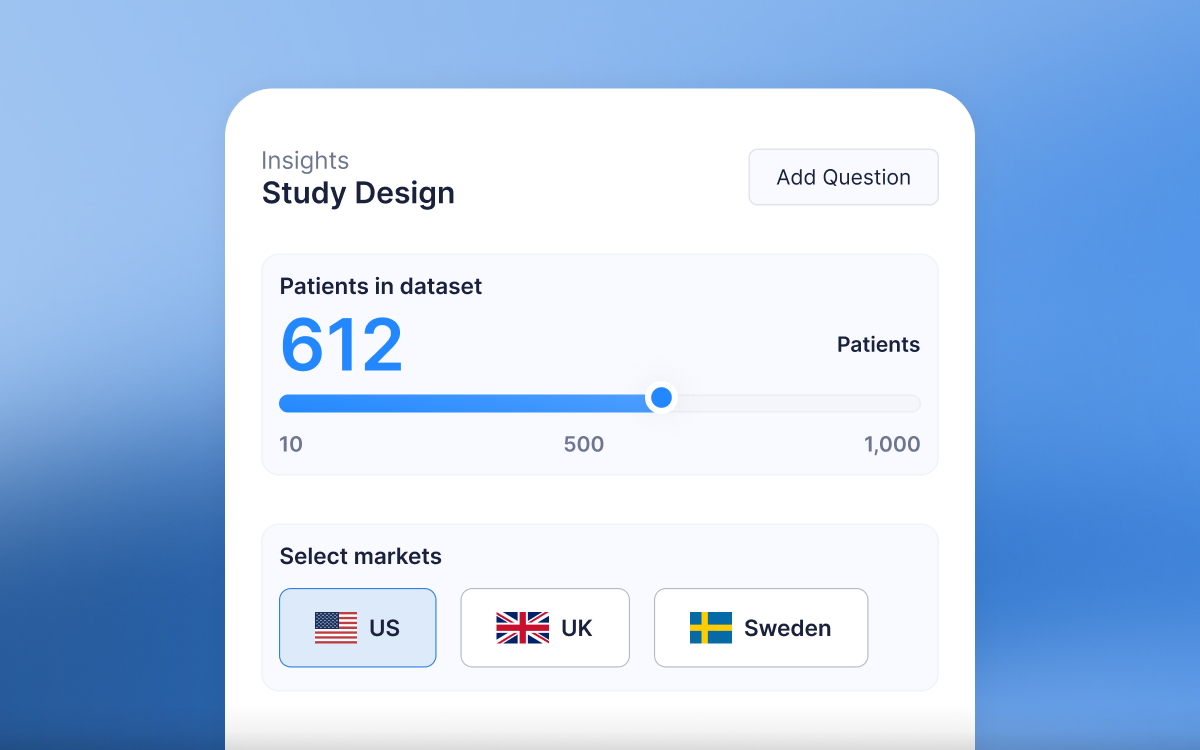Viewport: 1200px width, 750px height.
Task: Click the 612 patient count value
Action: tap(341, 345)
